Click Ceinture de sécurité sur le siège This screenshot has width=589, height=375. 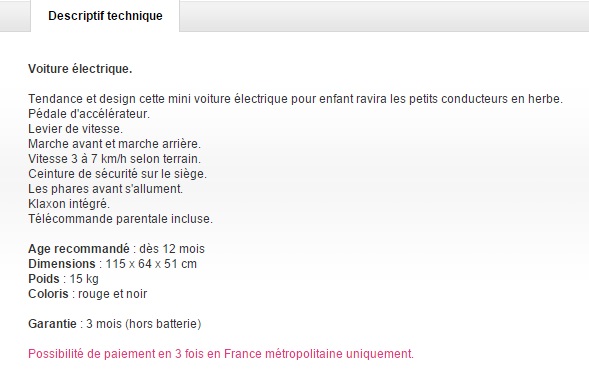click(x=118, y=174)
